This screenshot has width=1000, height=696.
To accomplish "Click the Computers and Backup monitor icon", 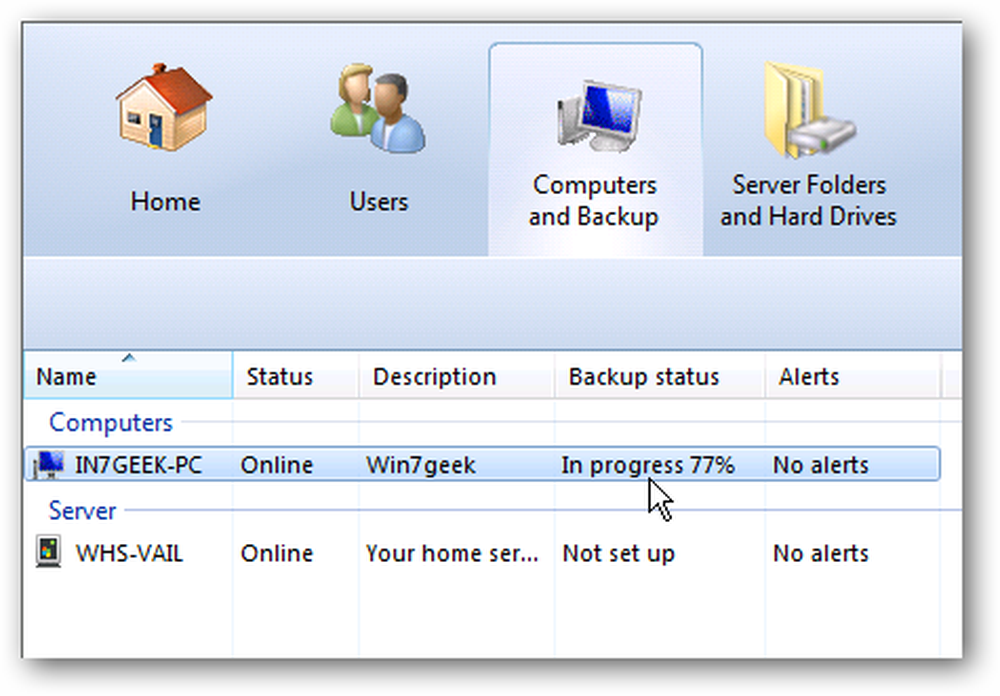I will [x=598, y=115].
